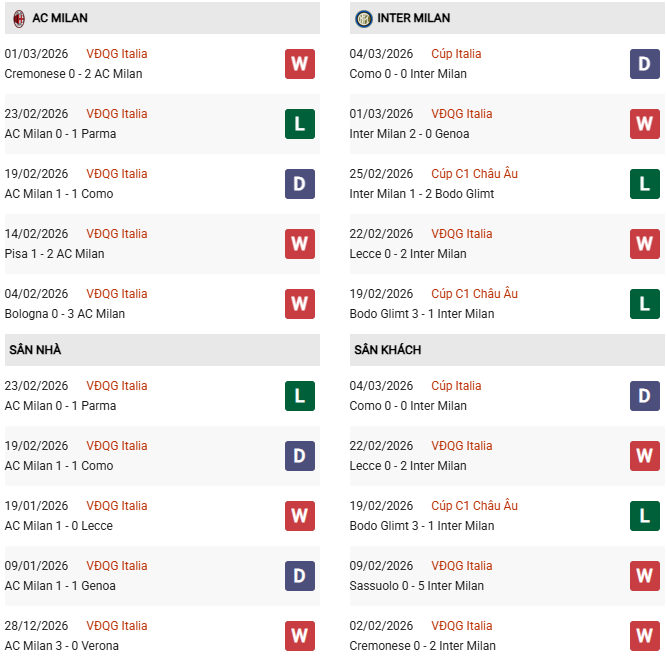Open the SÂN NHÀ section header
The width and height of the screenshot is (666, 658).
[36, 350]
